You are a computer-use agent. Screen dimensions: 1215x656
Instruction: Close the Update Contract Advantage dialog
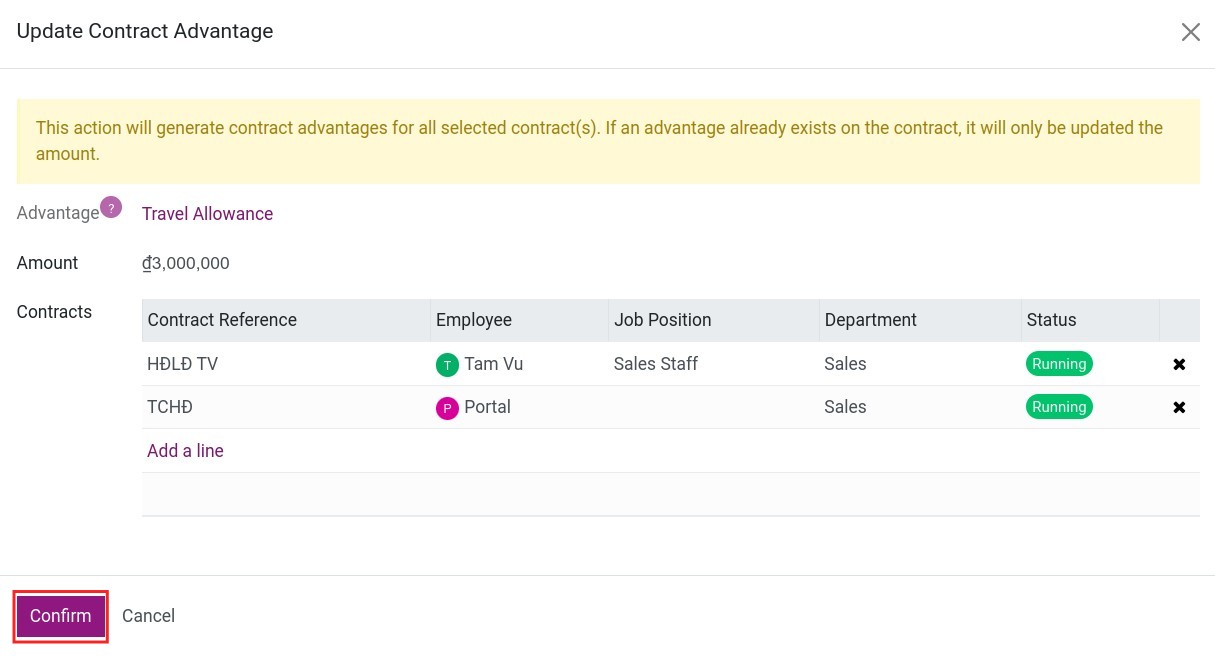pyautogui.click(x=1190, y=31)
